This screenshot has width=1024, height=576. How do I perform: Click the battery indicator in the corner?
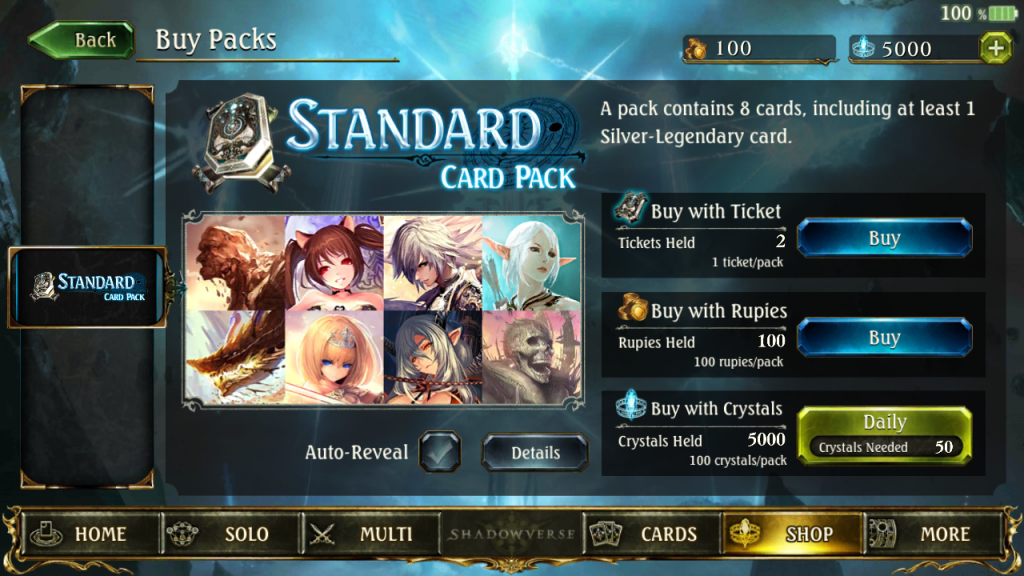[1002, 13]
